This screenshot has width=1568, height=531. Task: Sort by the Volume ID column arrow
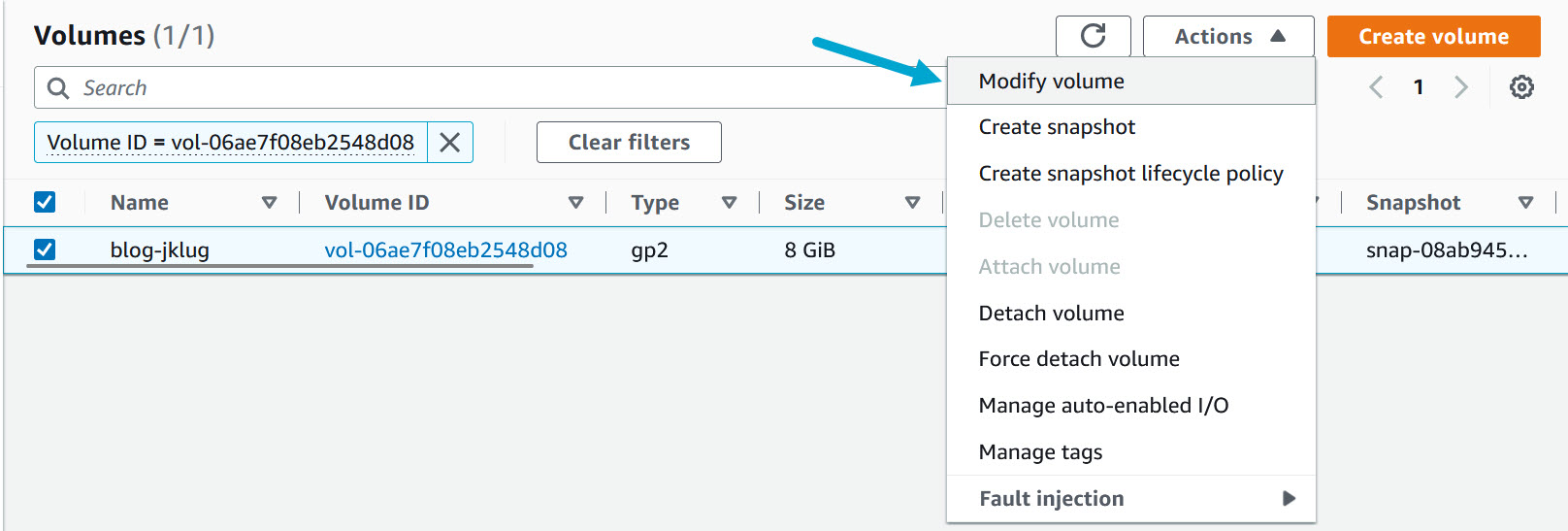[x=575, y=203]
